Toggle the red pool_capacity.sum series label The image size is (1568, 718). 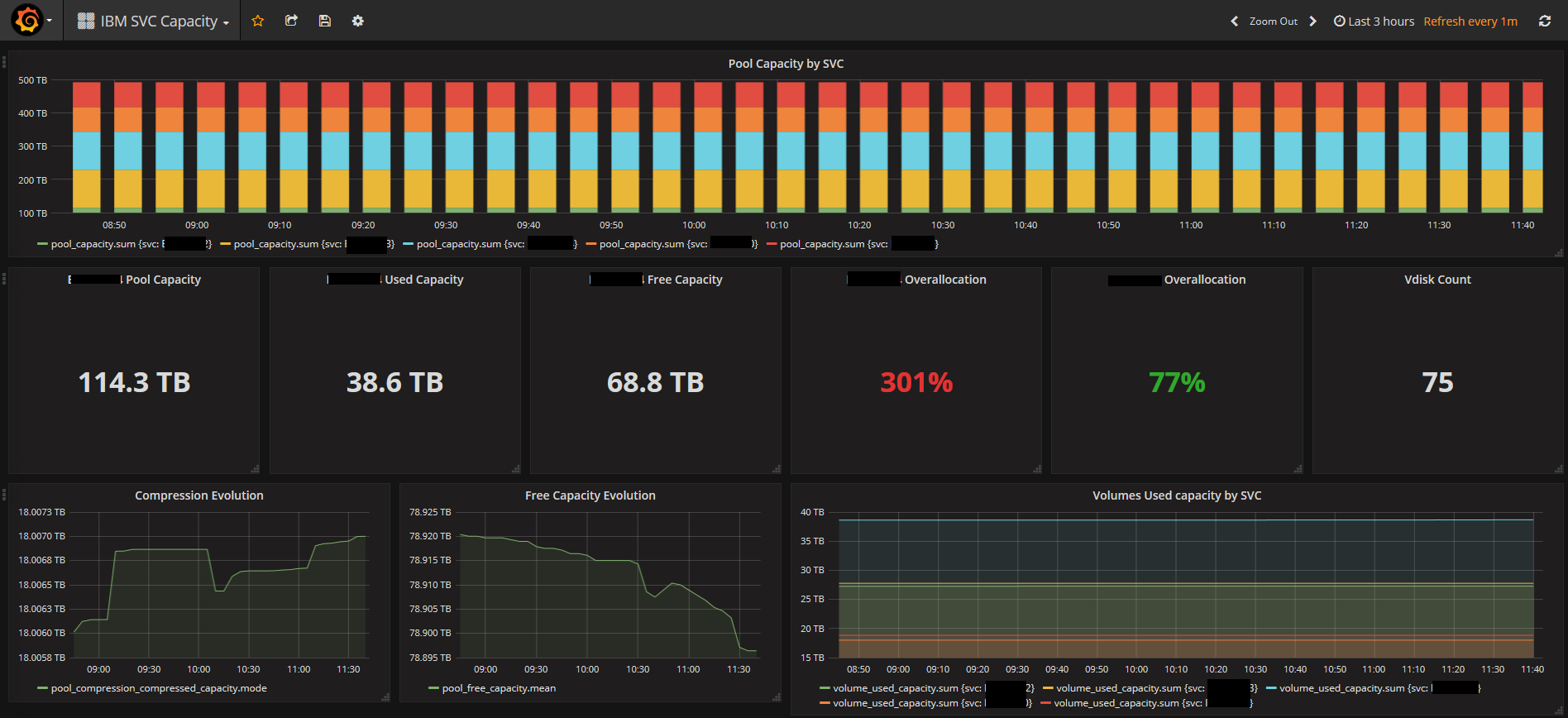[x=859, y=244]
